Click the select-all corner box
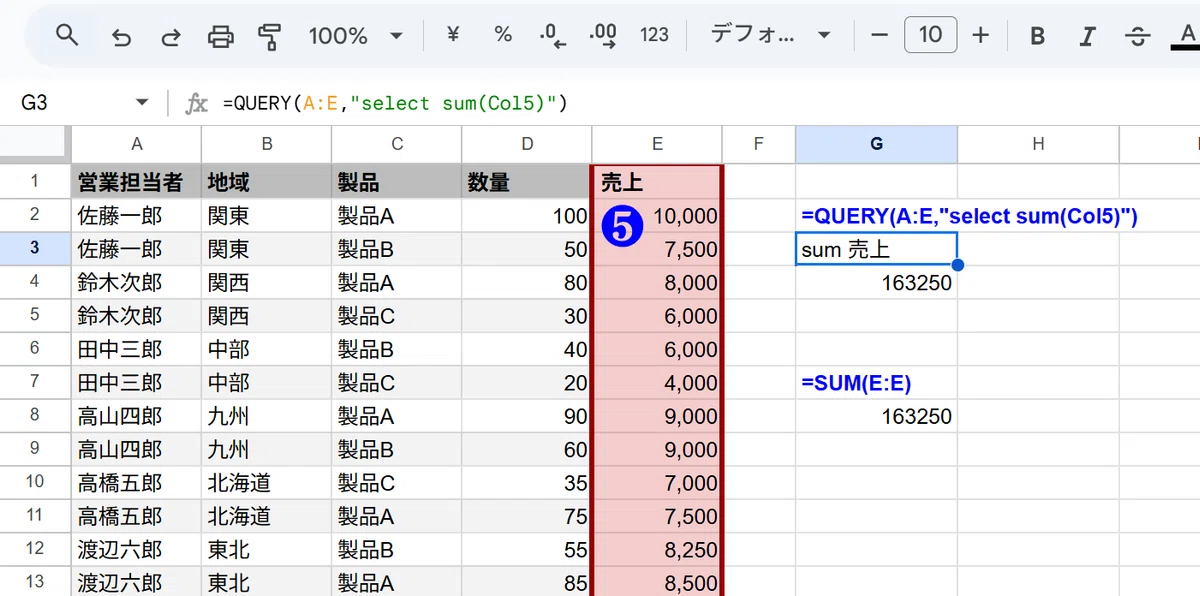The image size is (1200, 596). tap(34, 144)
